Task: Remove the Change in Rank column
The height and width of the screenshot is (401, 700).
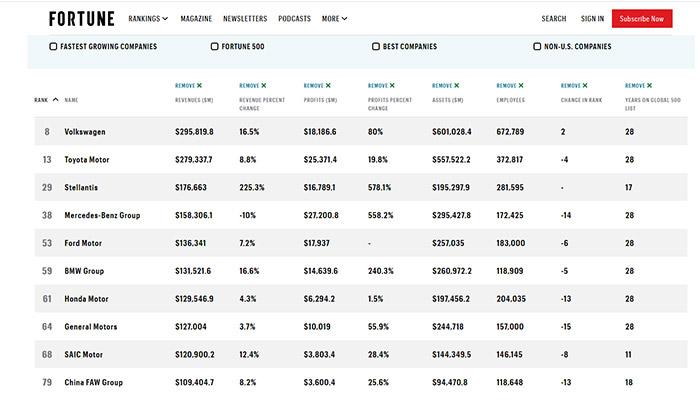Action: tap(574, 86)
